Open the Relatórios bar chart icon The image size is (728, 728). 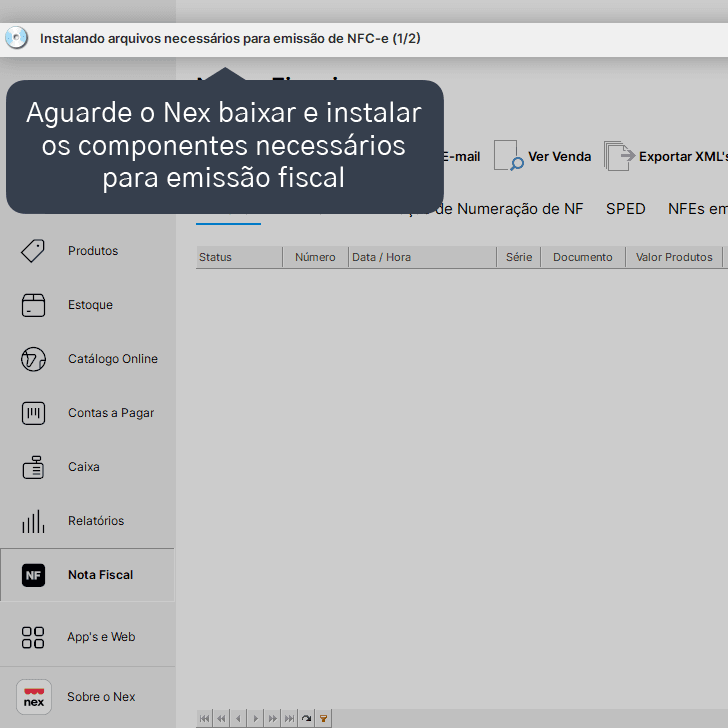tap(33, 521)
